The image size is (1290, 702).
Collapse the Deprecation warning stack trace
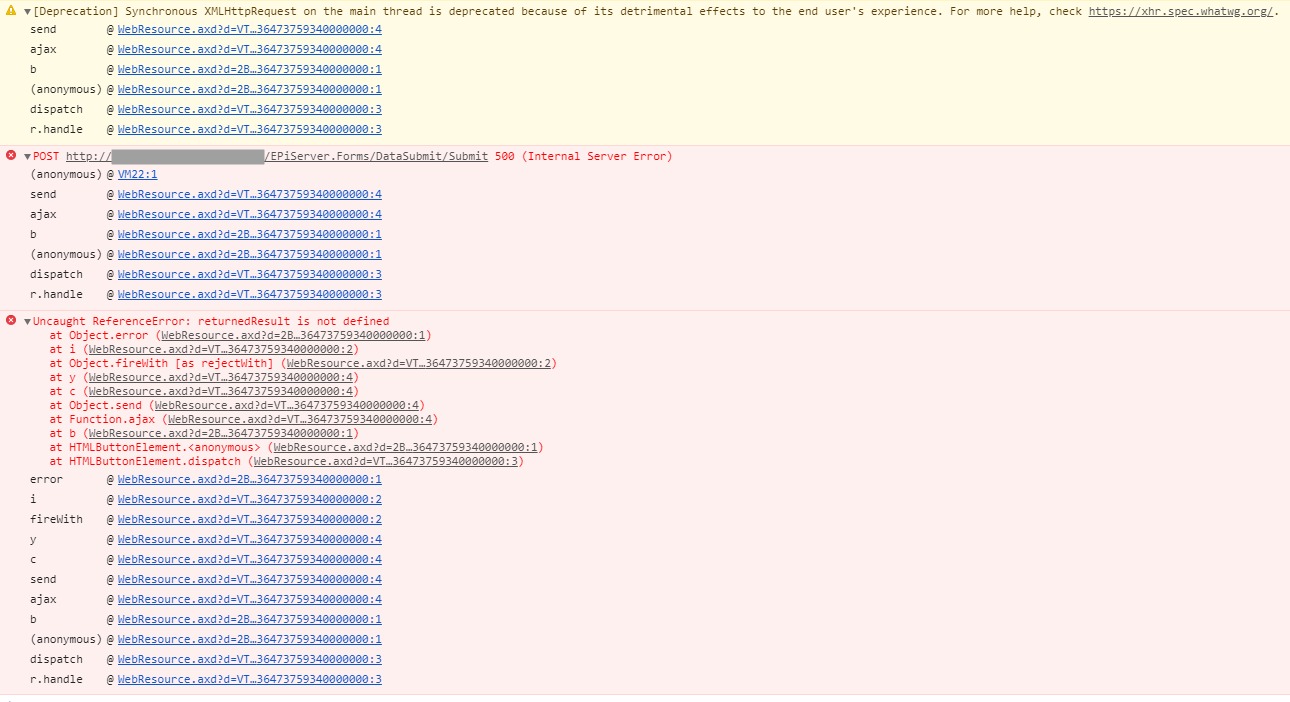click(28, 12)
